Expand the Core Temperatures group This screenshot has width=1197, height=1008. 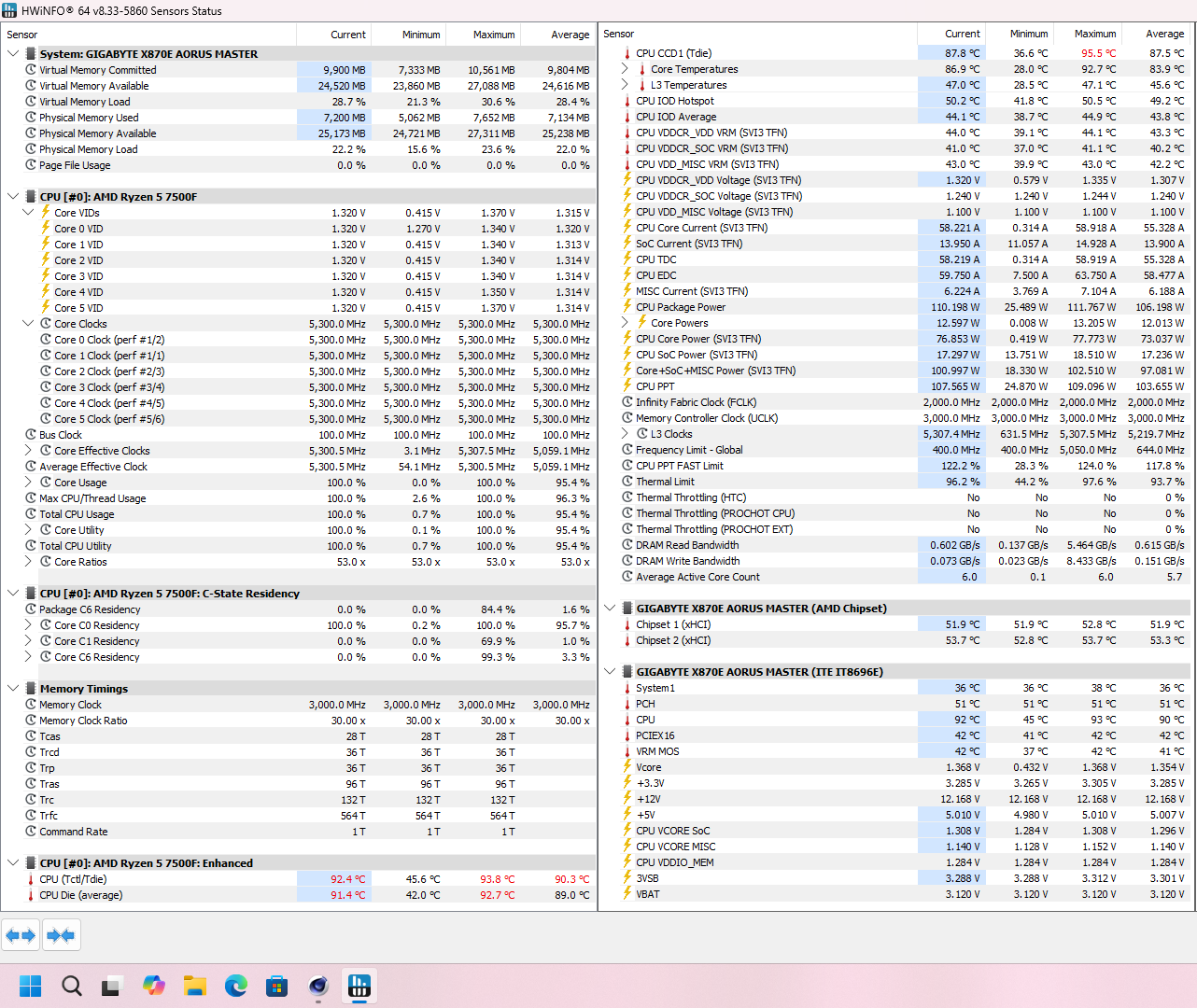(625, 69)
